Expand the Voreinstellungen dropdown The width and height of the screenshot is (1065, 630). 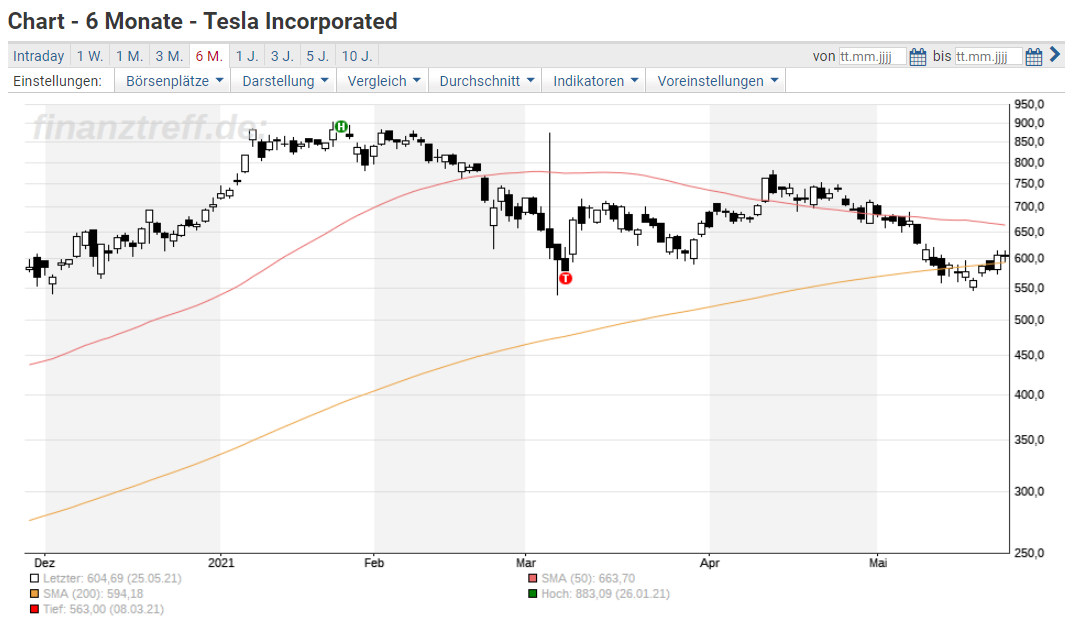point(717,81)
